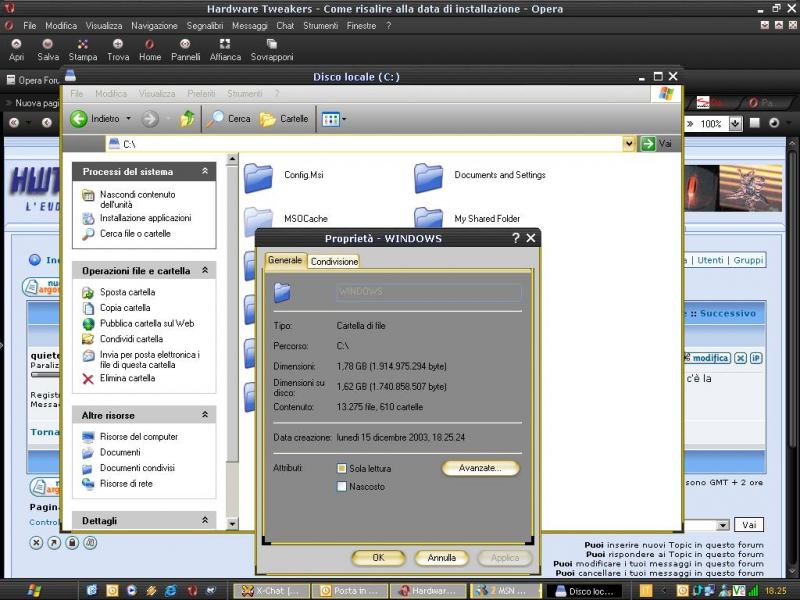Open the Strumenti menu in Opera
The height and width of the screenshot is (600, 800).
pyautogui.click(x=320, y=26)
